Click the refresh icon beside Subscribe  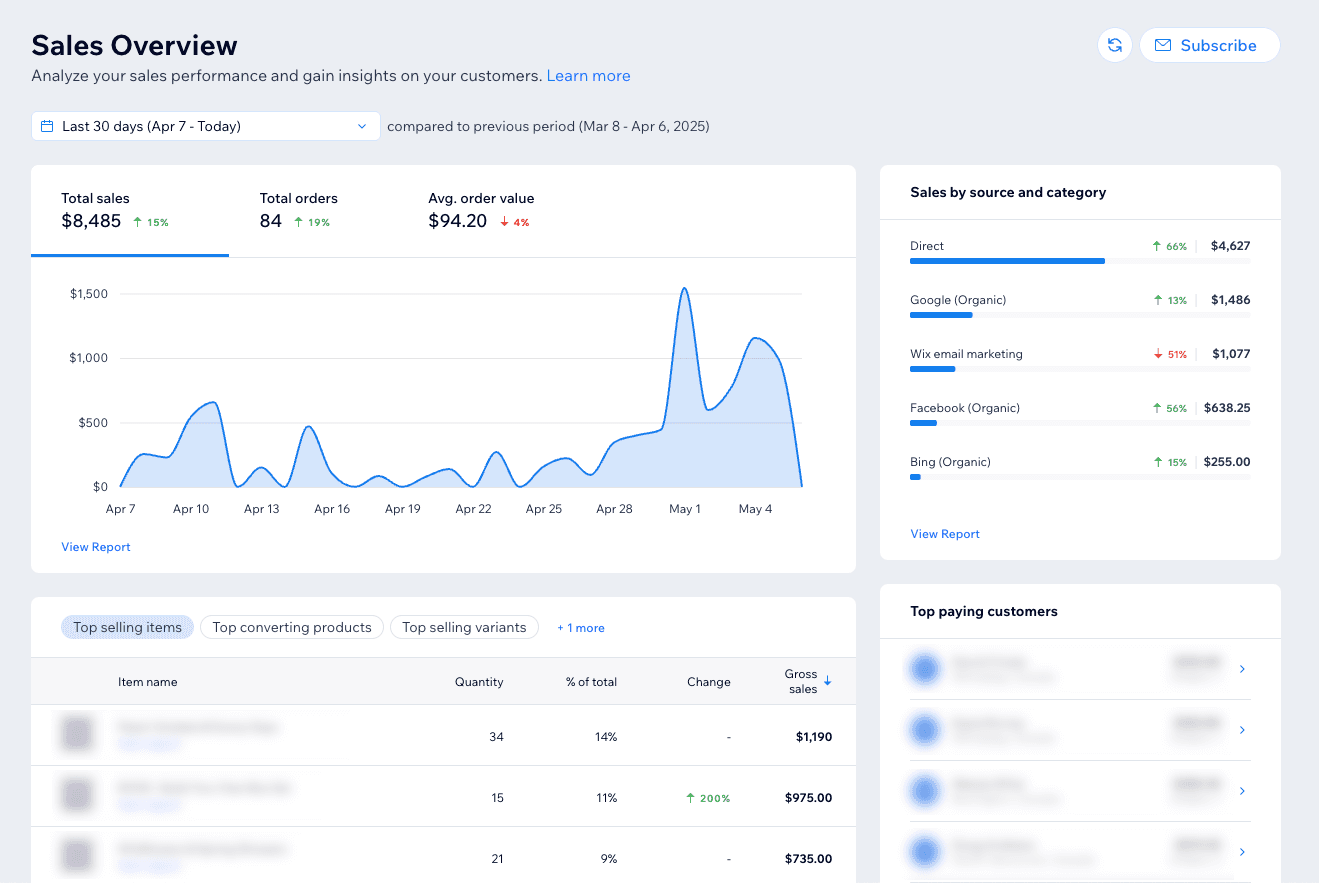click(1114, 45)
